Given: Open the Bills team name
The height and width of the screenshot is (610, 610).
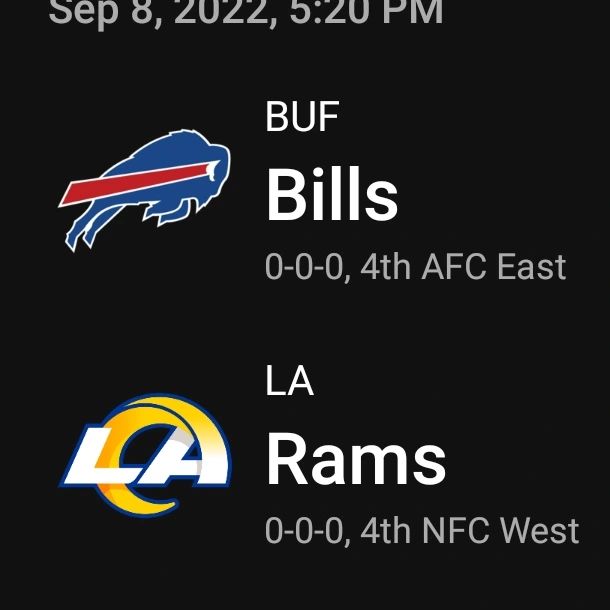Looking at the screenshot, I should pos(332,195).
